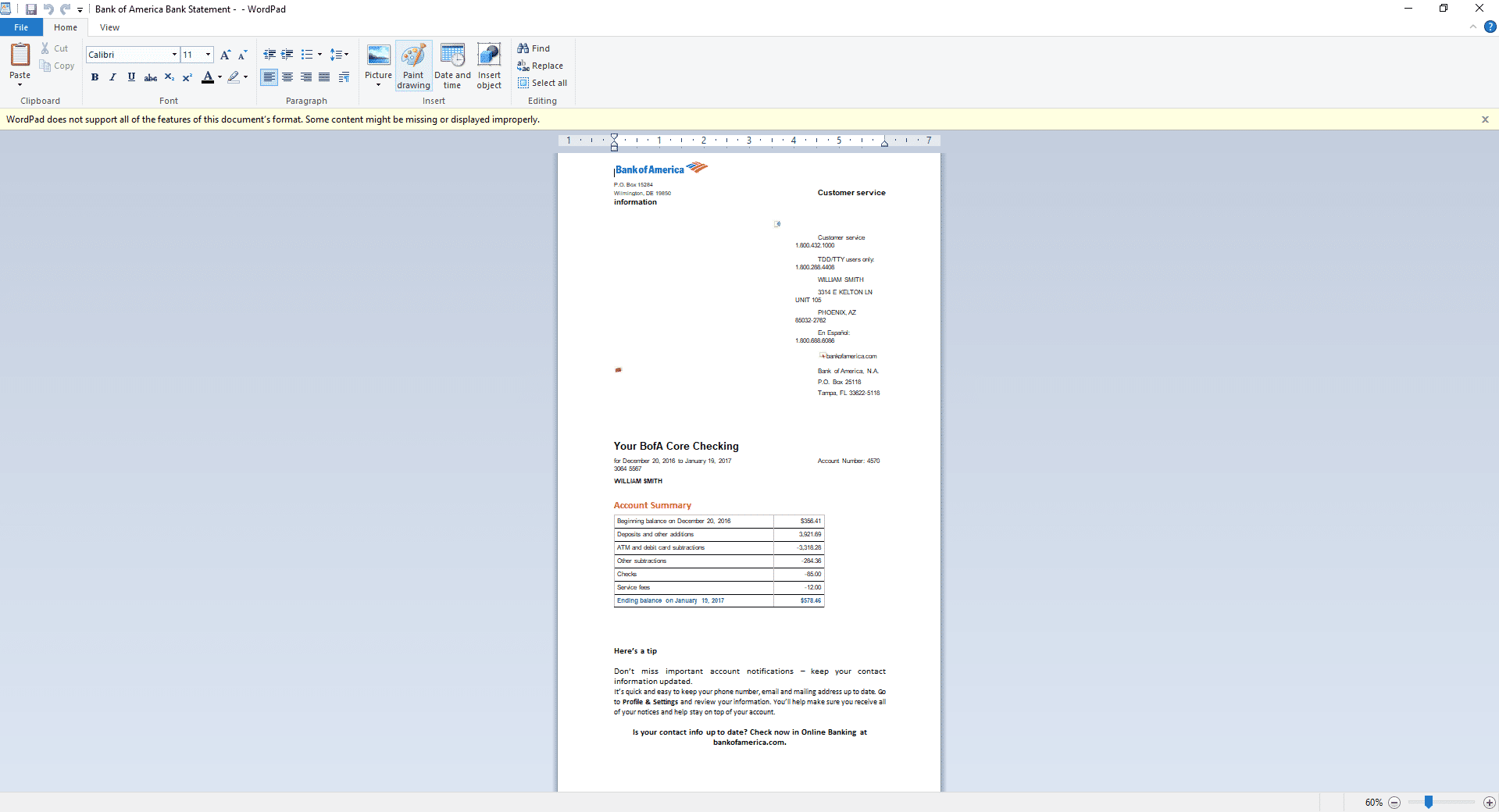Toggle superscript formatting
The image size is (1499, 812).
[x=187, y=77]
